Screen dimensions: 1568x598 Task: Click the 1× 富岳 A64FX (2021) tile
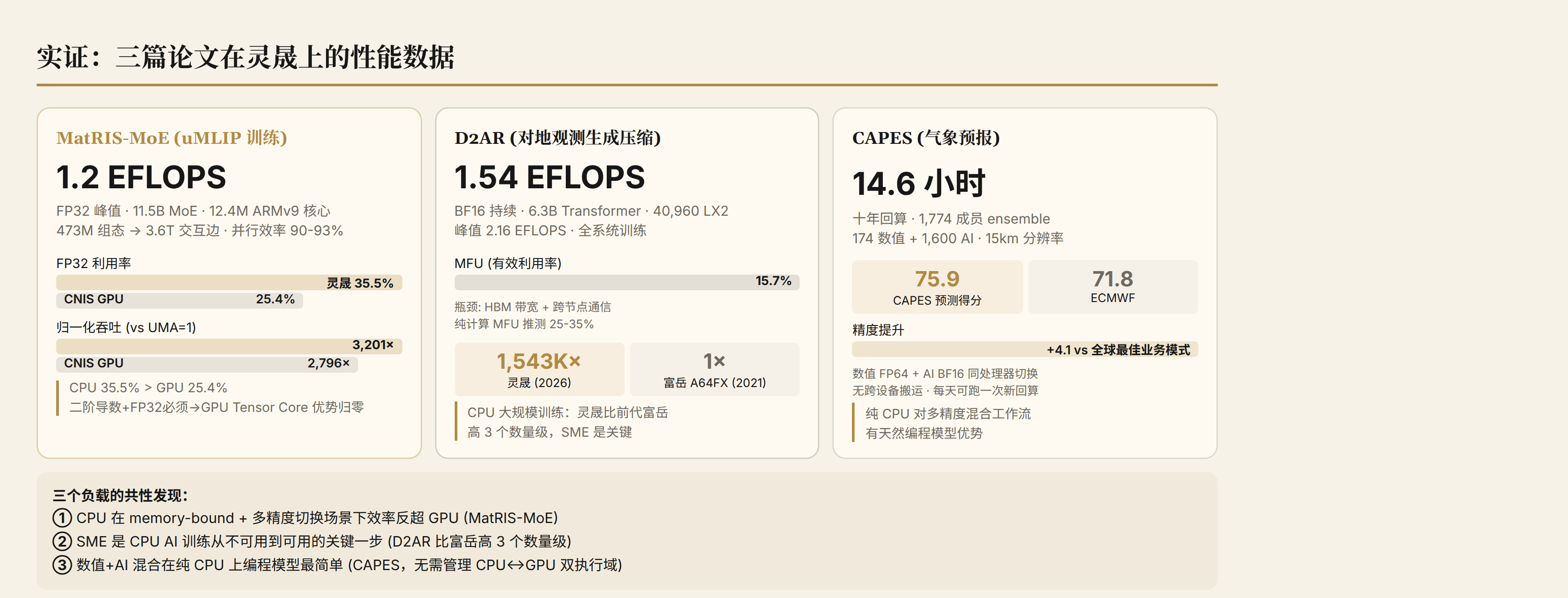(715, 369)
